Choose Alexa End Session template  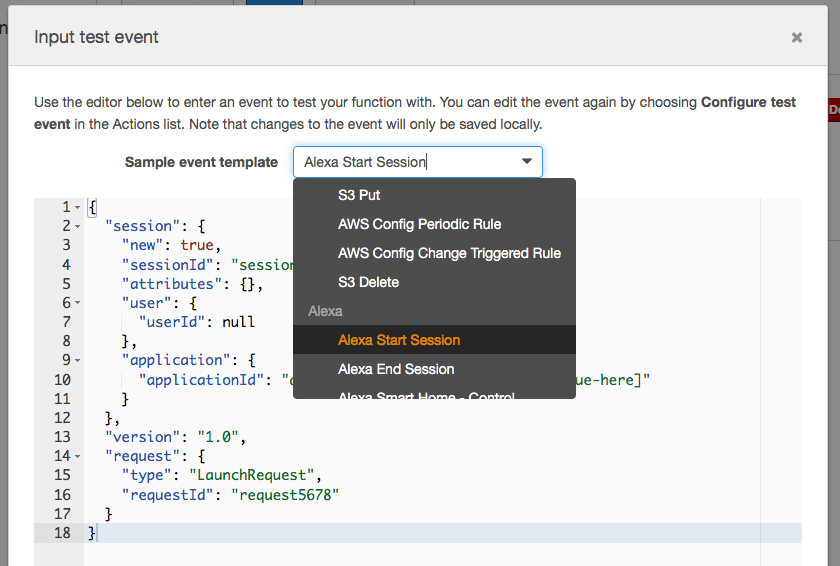click(x=396, y=369)
